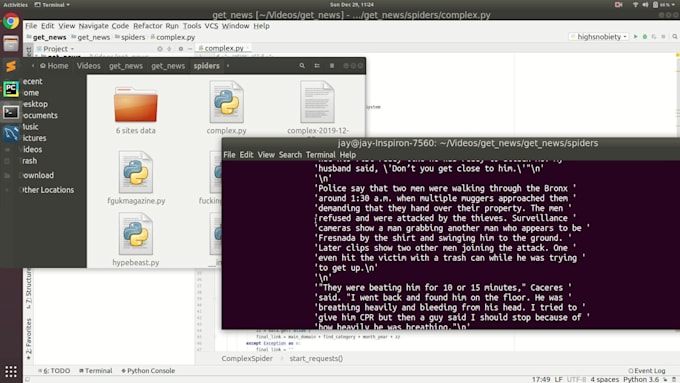Open Google Chrome from the dock
This screenshot has height=383, width=680.
tap(11, 21)
